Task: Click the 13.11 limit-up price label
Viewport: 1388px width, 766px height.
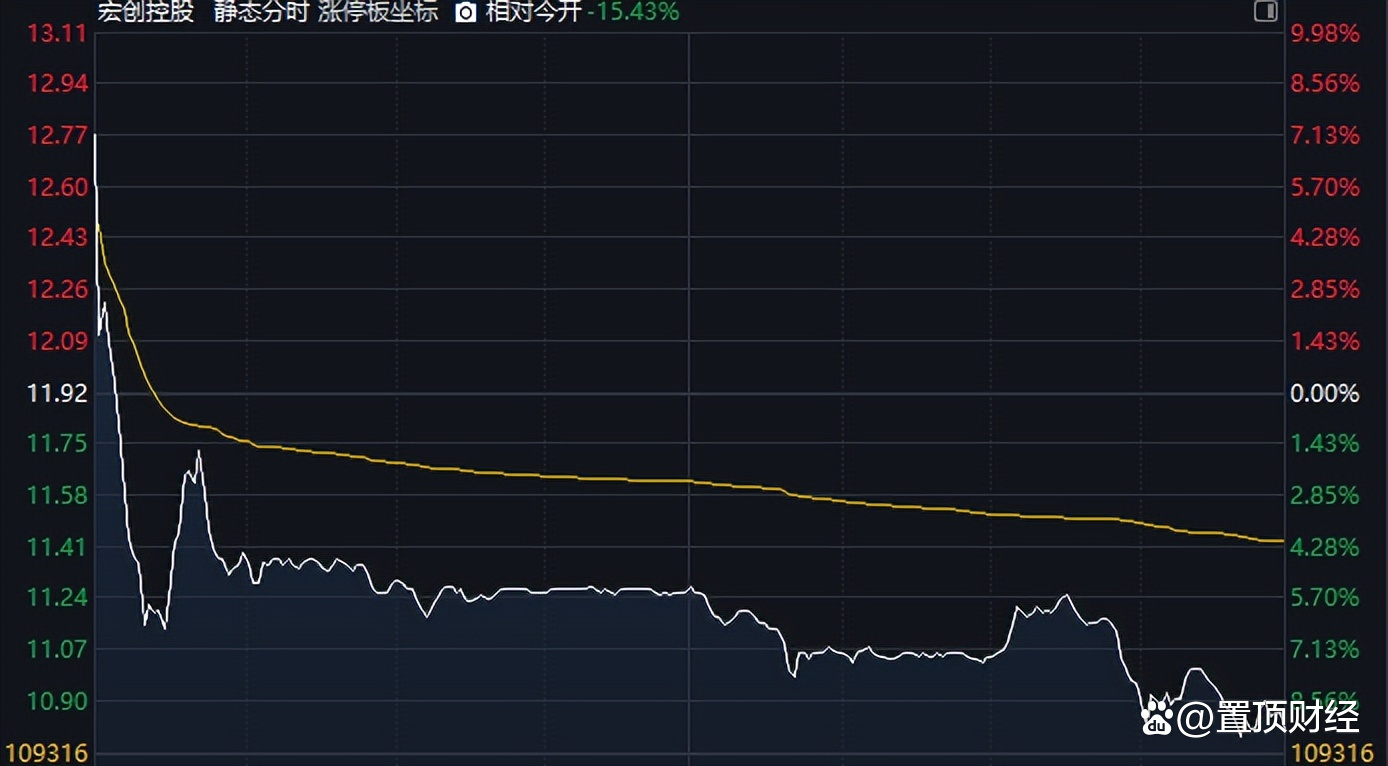Action: (57, 34)
